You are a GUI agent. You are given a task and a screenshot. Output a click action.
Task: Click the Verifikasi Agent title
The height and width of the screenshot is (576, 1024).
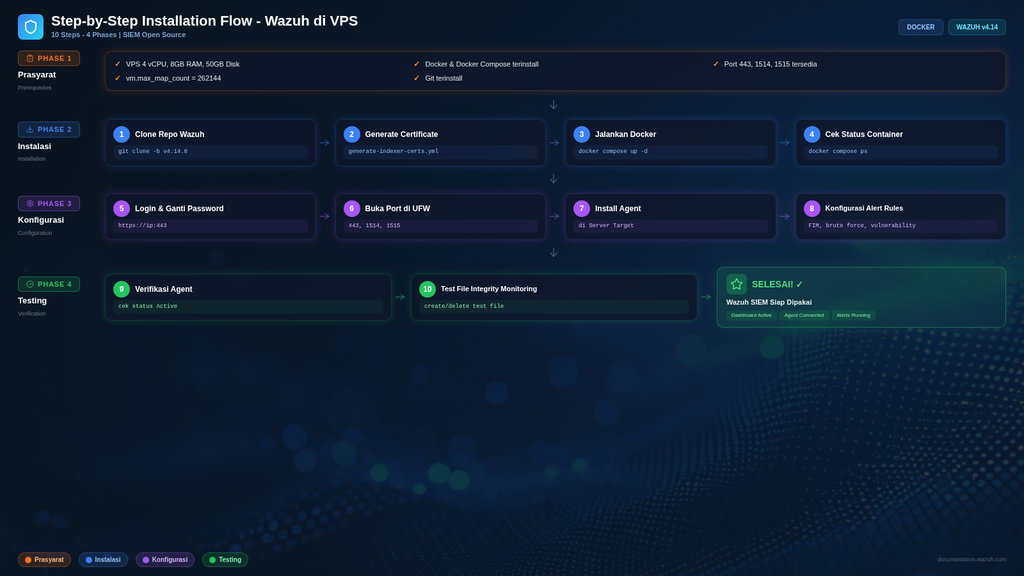tap(163, 289)
